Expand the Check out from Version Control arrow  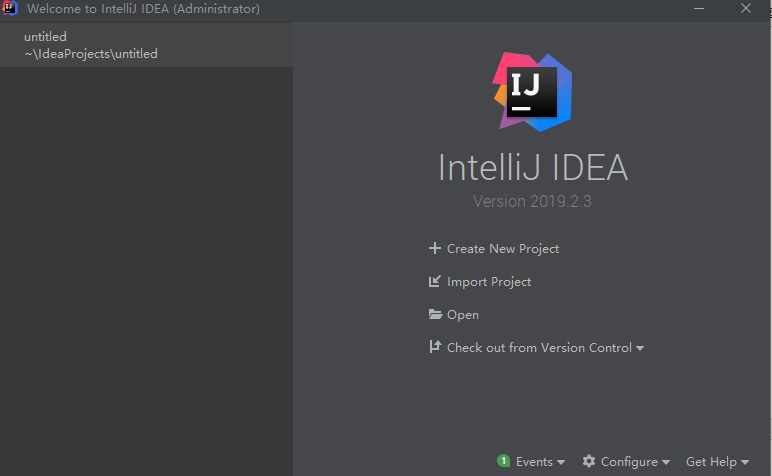(640, 349)
